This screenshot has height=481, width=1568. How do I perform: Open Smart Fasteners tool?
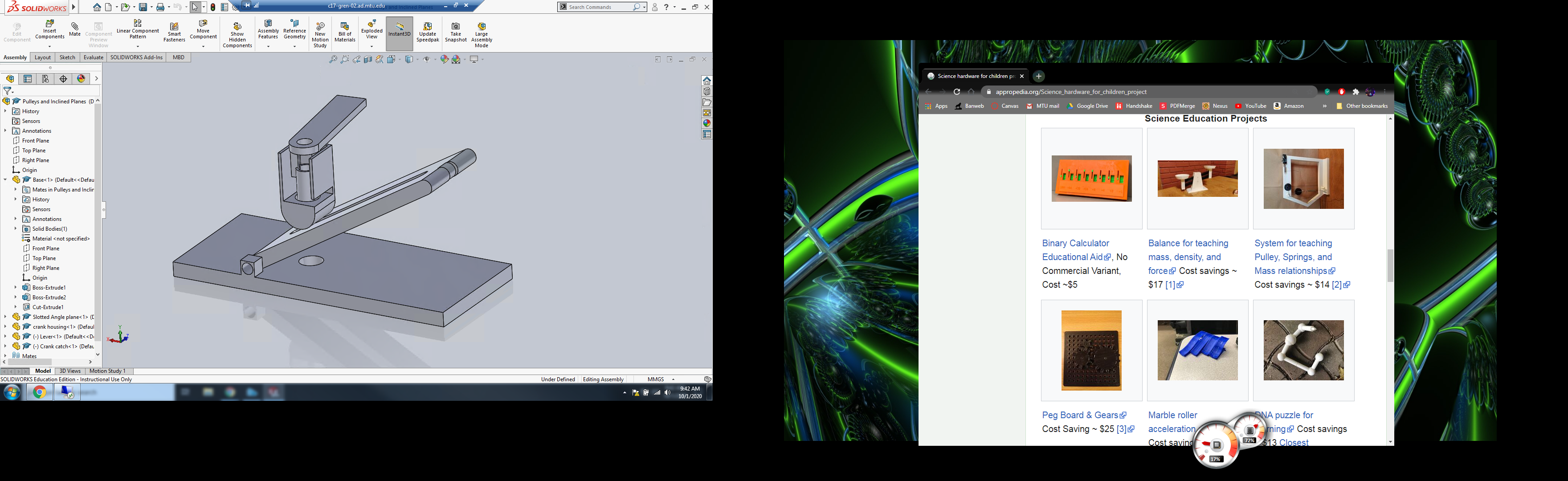point(173,28)
